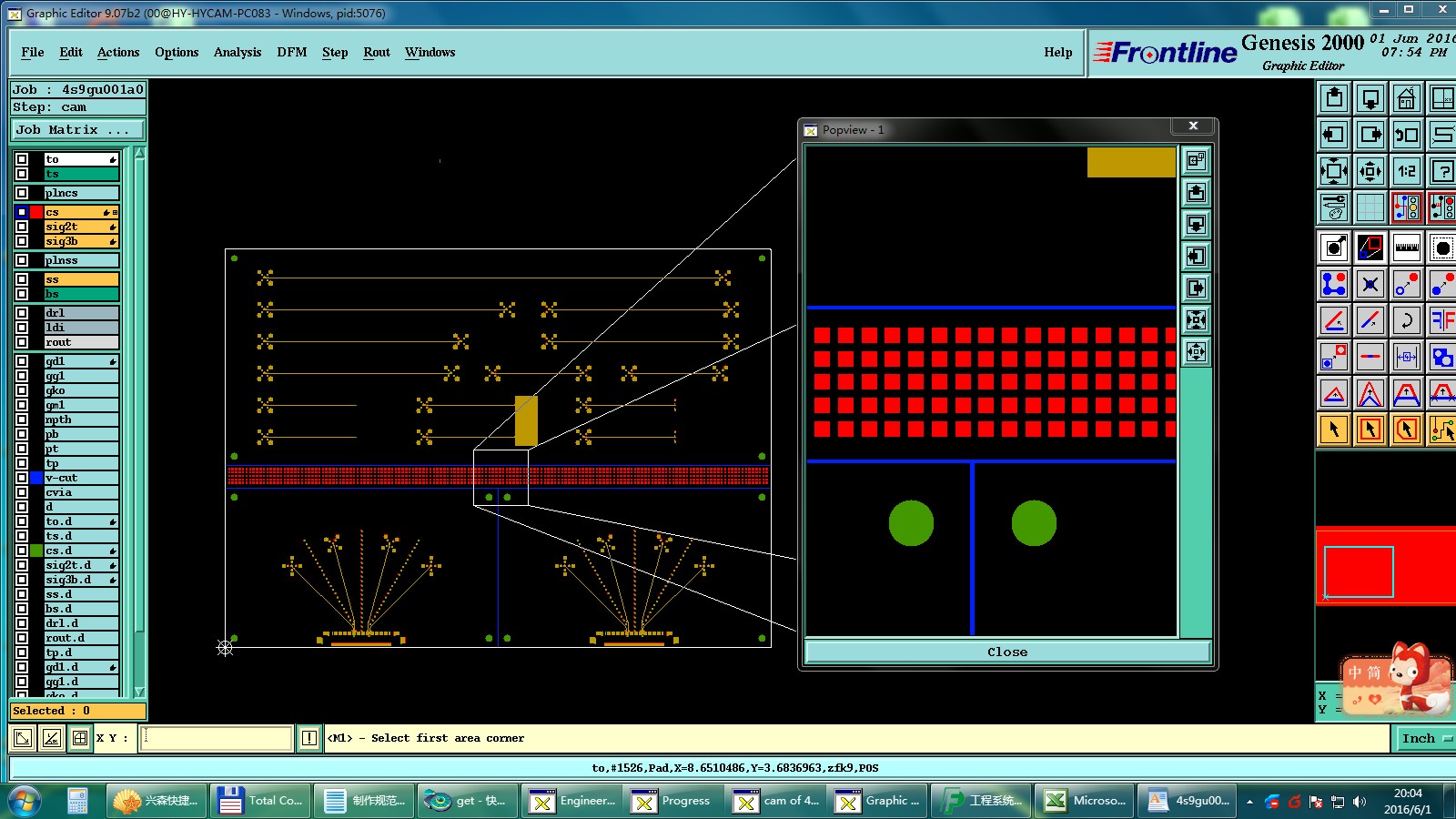1456x819 pixels.
Task: Click the previous view undo-zoom icon
Action: pyautogui.click(x=1407, y=135)
